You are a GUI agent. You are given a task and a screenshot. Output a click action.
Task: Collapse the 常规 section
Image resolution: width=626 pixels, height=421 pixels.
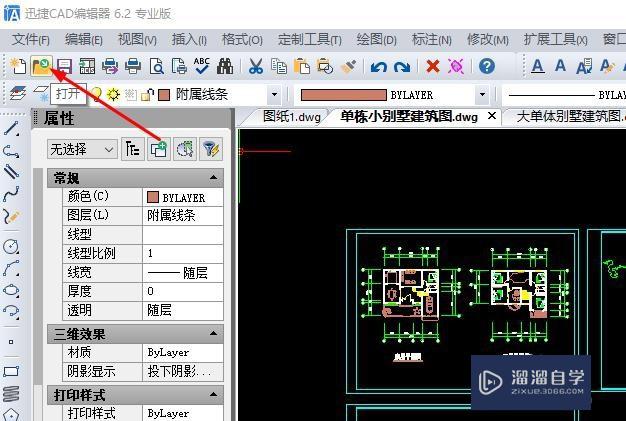[214, 177]
